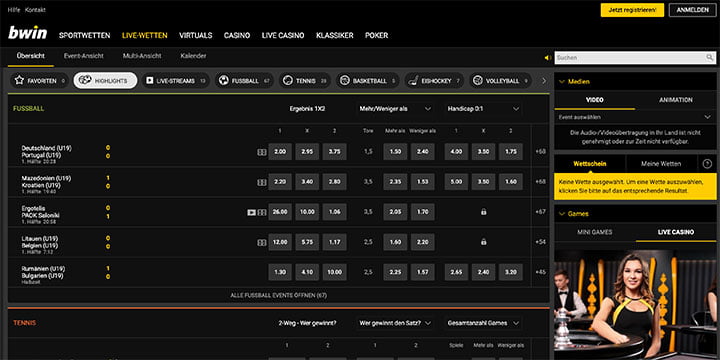This screenshot has height=360, width=720.
Task: Open the Kontakt link
Action: 35,10
